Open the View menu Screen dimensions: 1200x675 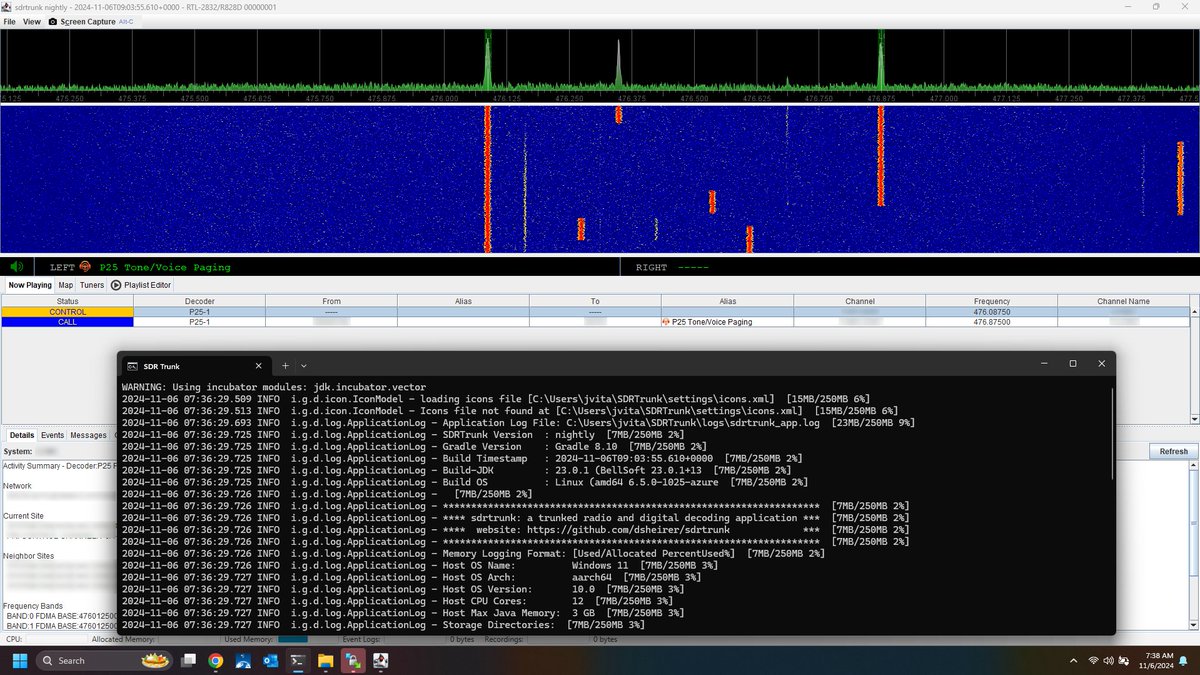pyautogui.click(x=32, y=21)
